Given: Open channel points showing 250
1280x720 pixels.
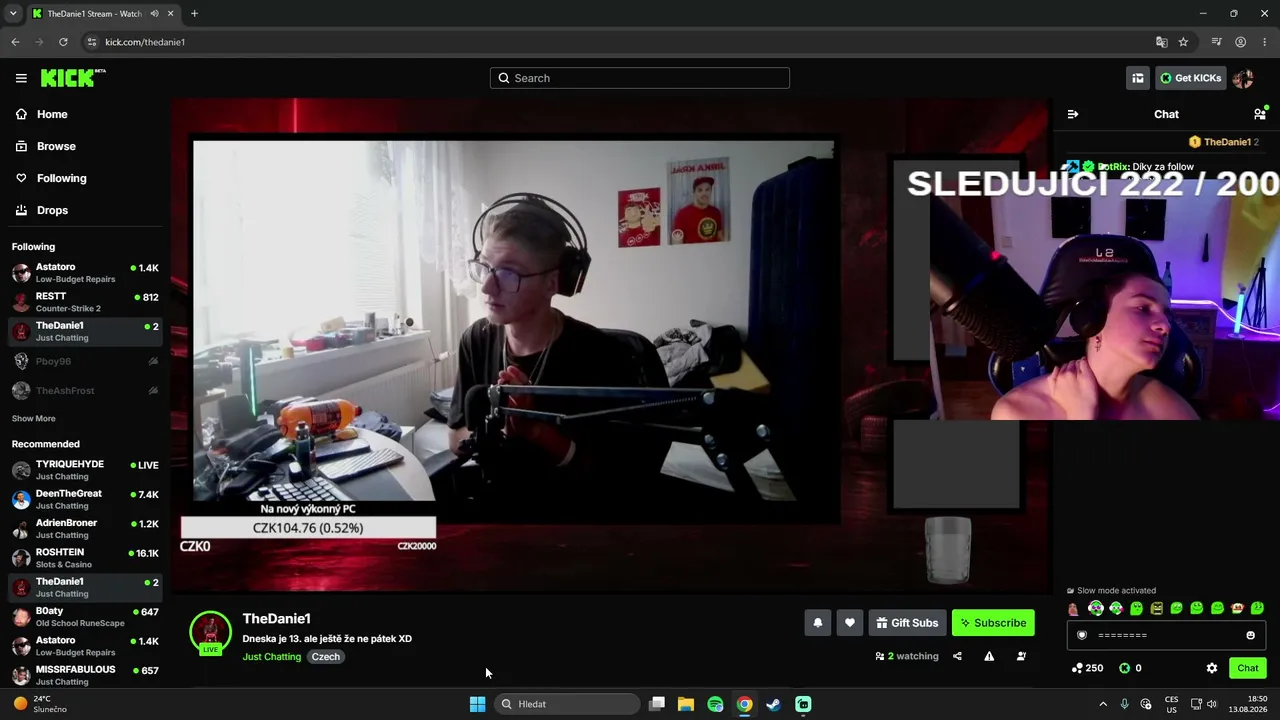Looking at the screenshot, I should point(1087,668).
